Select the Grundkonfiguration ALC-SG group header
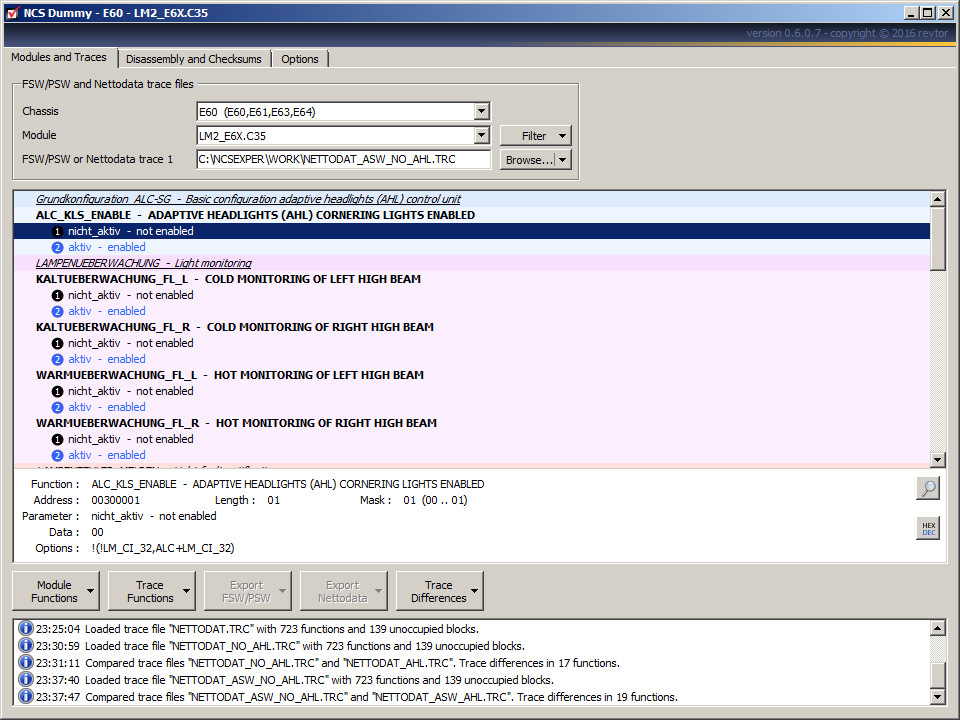 click(471, 199)
